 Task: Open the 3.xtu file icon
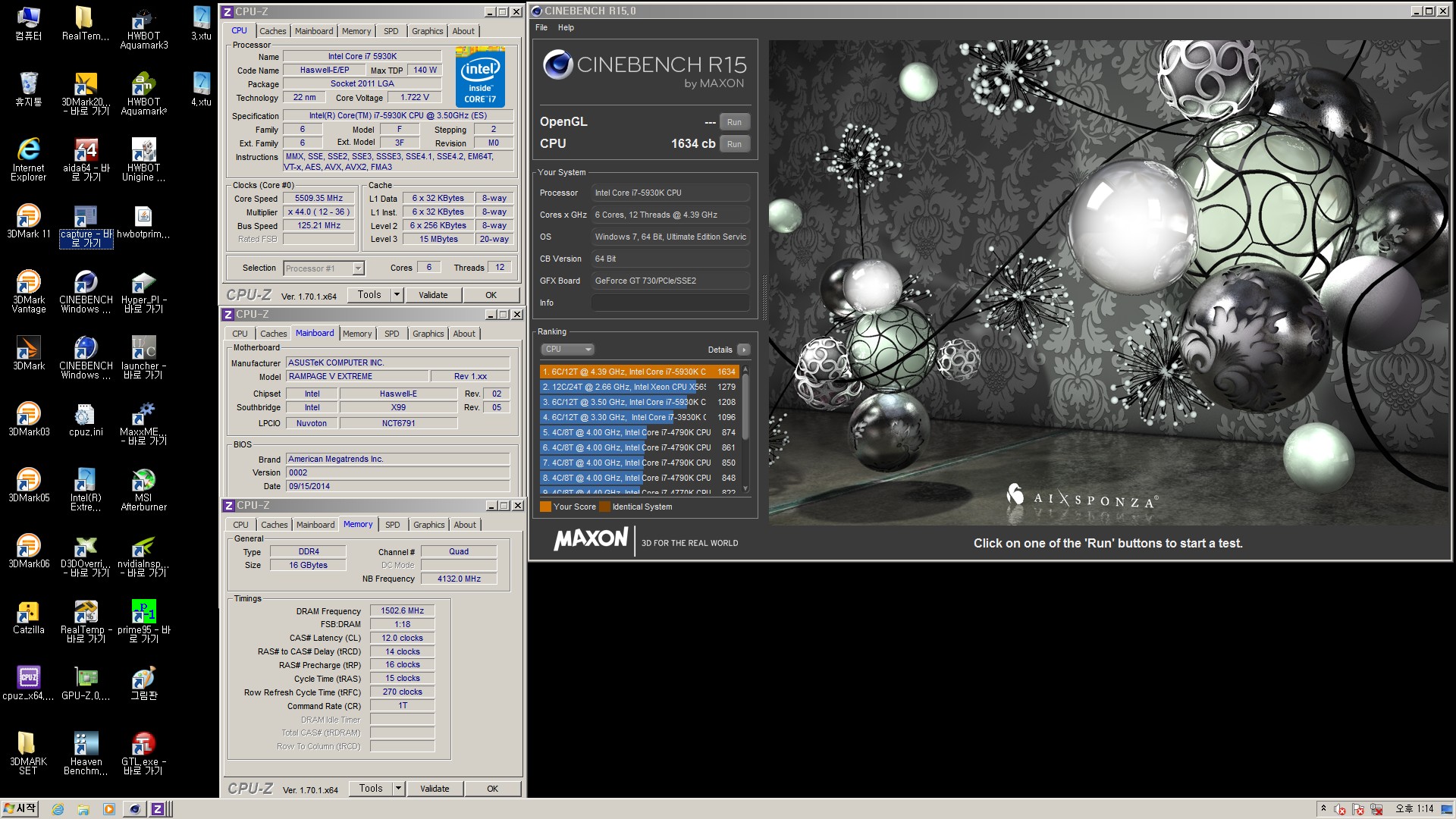[201, 24]
